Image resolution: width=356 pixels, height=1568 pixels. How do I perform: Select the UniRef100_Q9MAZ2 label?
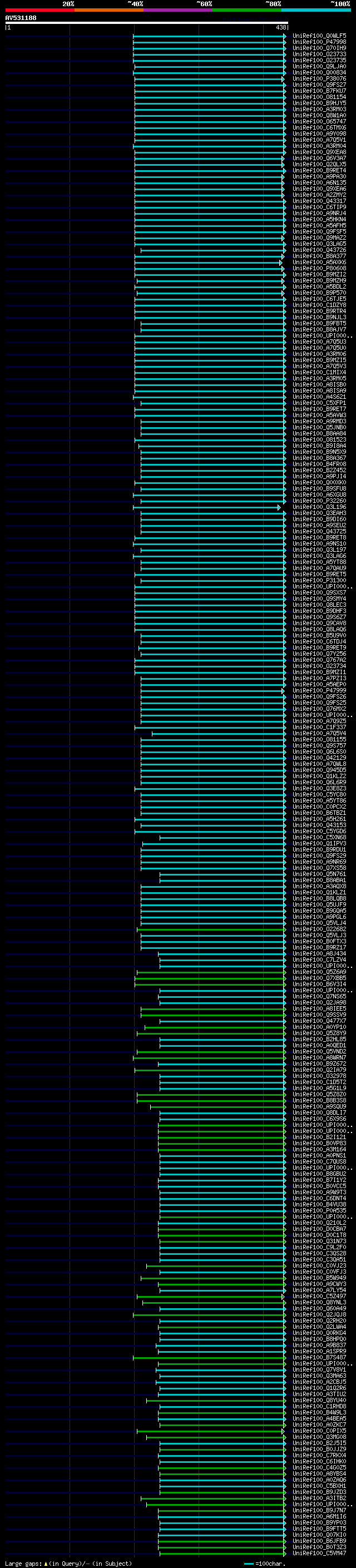point(319,238)
